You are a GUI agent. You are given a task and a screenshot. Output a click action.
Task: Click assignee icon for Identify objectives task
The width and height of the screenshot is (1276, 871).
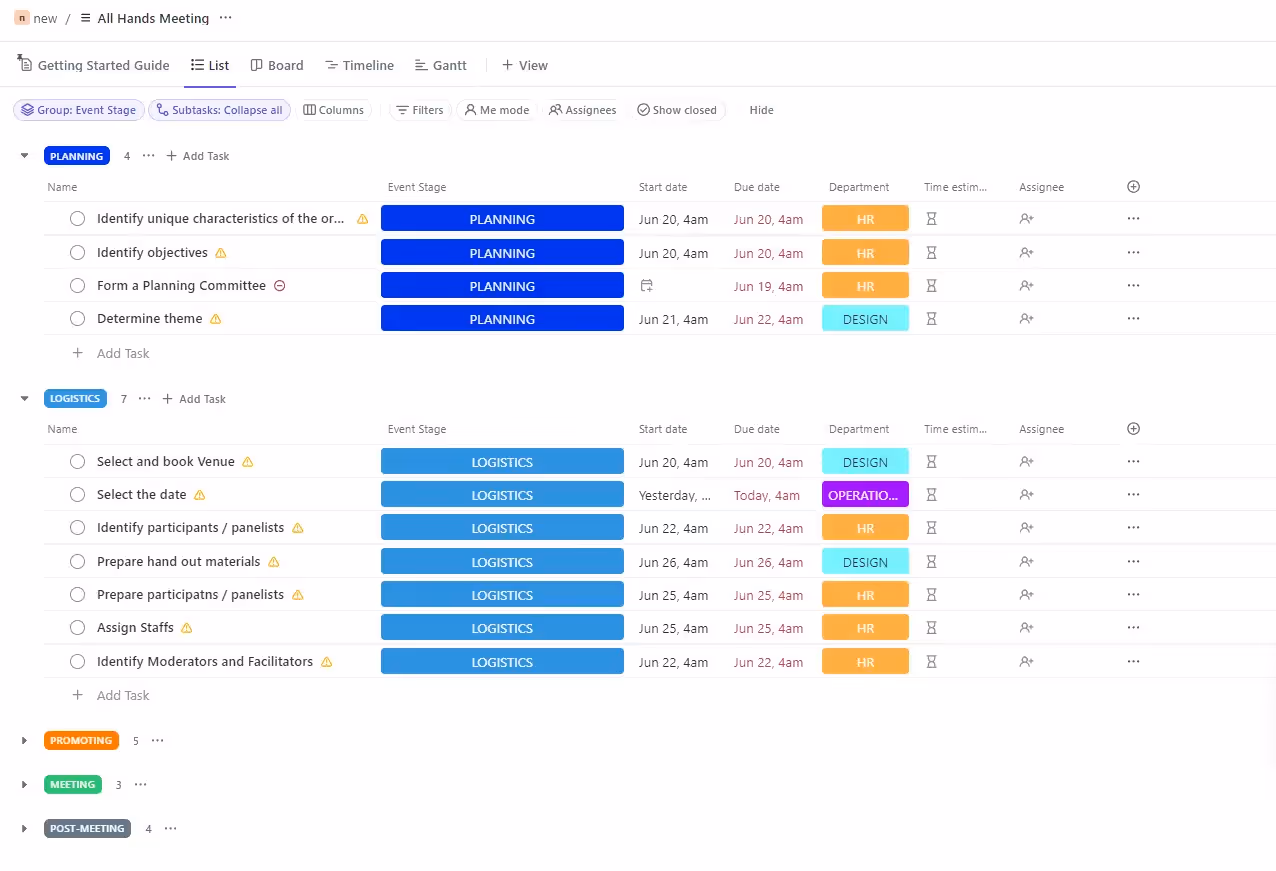1026,253
